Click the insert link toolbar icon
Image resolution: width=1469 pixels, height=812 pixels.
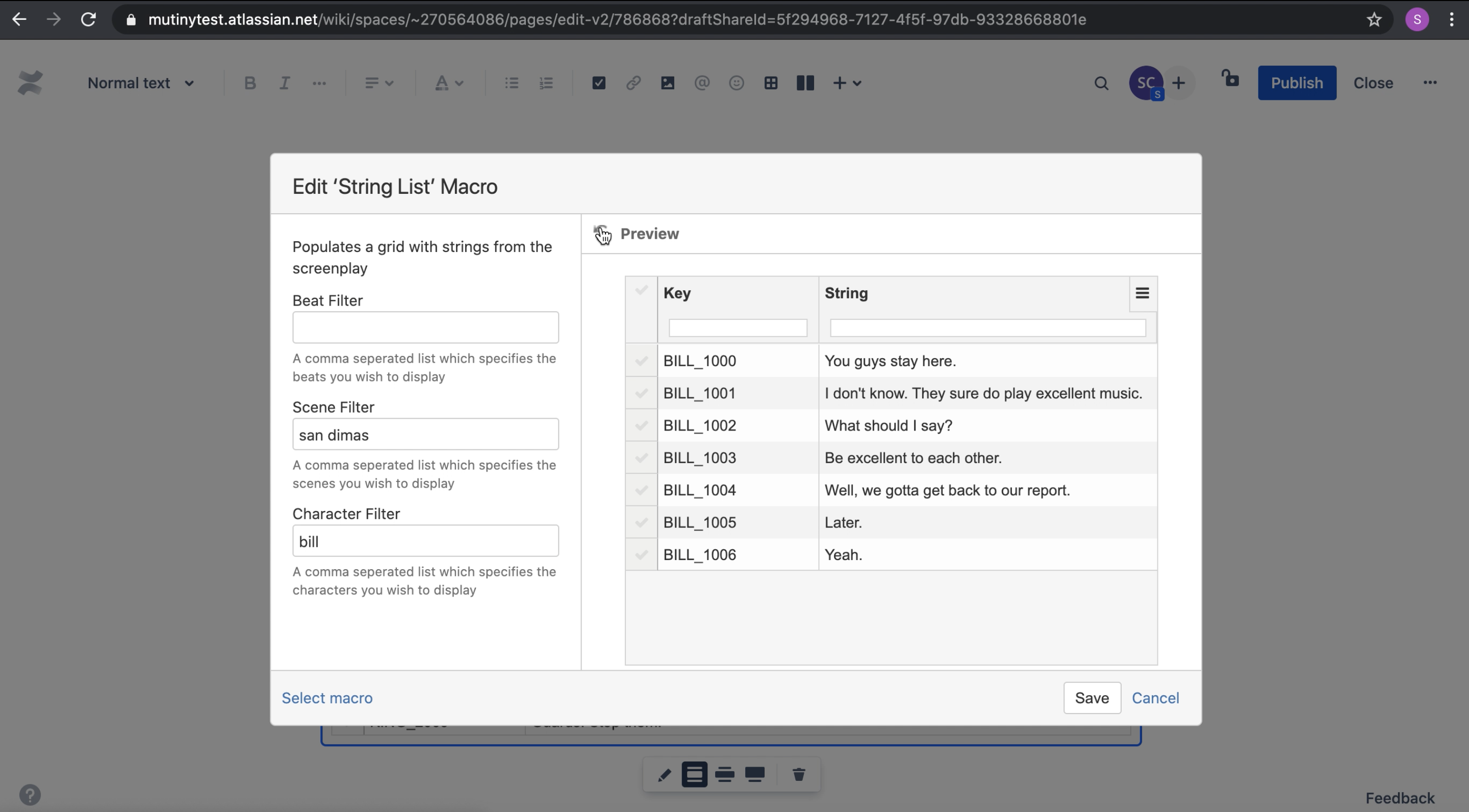point(633,83)
